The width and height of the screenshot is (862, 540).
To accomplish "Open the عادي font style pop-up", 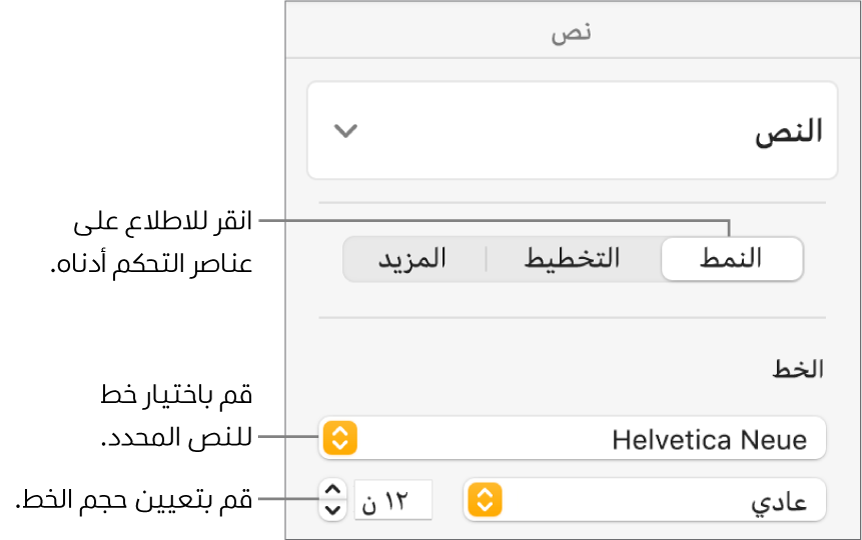I will pyautogui.click(x=660, y=499).
